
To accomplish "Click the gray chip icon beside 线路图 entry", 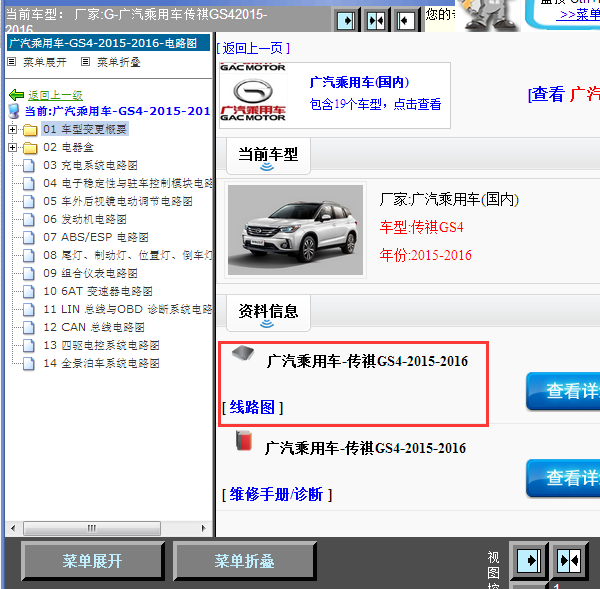I will (x=243, y=352).
